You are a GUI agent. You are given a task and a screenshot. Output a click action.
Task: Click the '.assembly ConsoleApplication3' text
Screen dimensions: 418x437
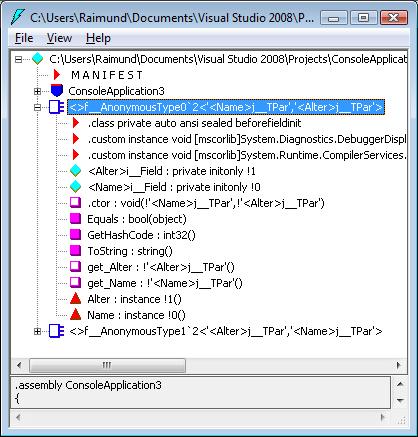[x=88, y=385]
